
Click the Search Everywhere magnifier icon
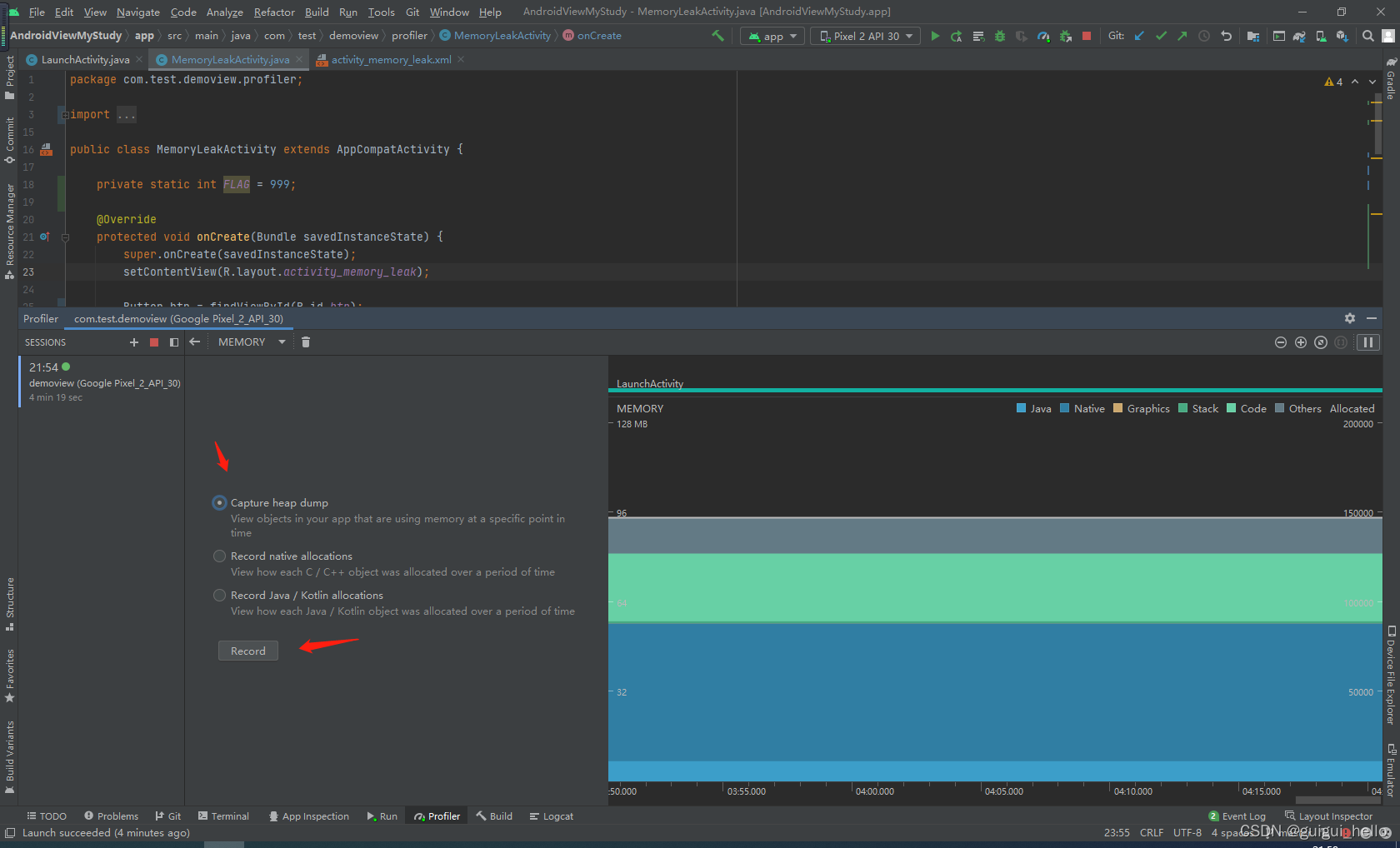pos(1368,36)
